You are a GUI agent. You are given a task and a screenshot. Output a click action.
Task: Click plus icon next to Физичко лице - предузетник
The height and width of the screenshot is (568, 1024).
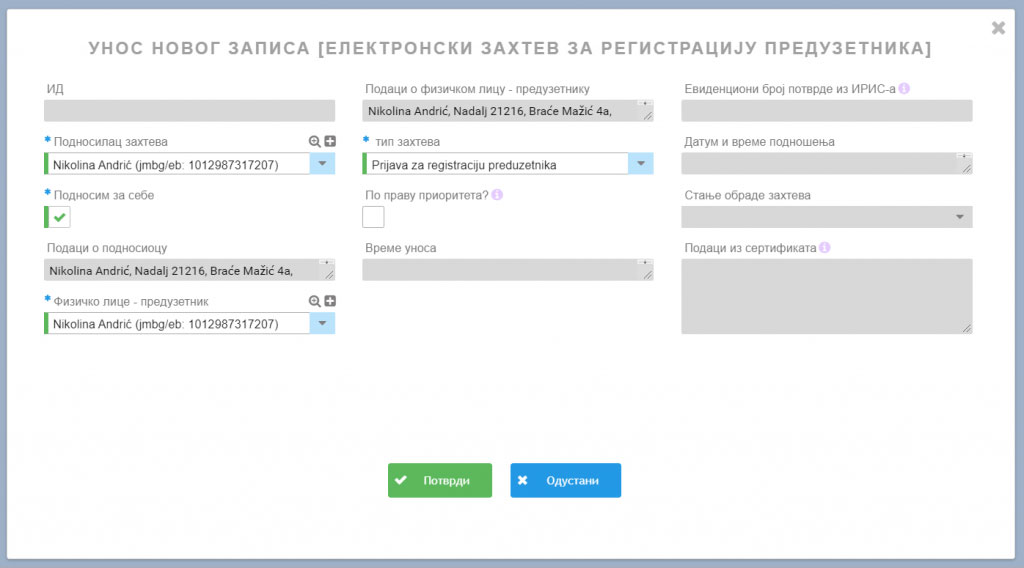[x=330, y=301]
